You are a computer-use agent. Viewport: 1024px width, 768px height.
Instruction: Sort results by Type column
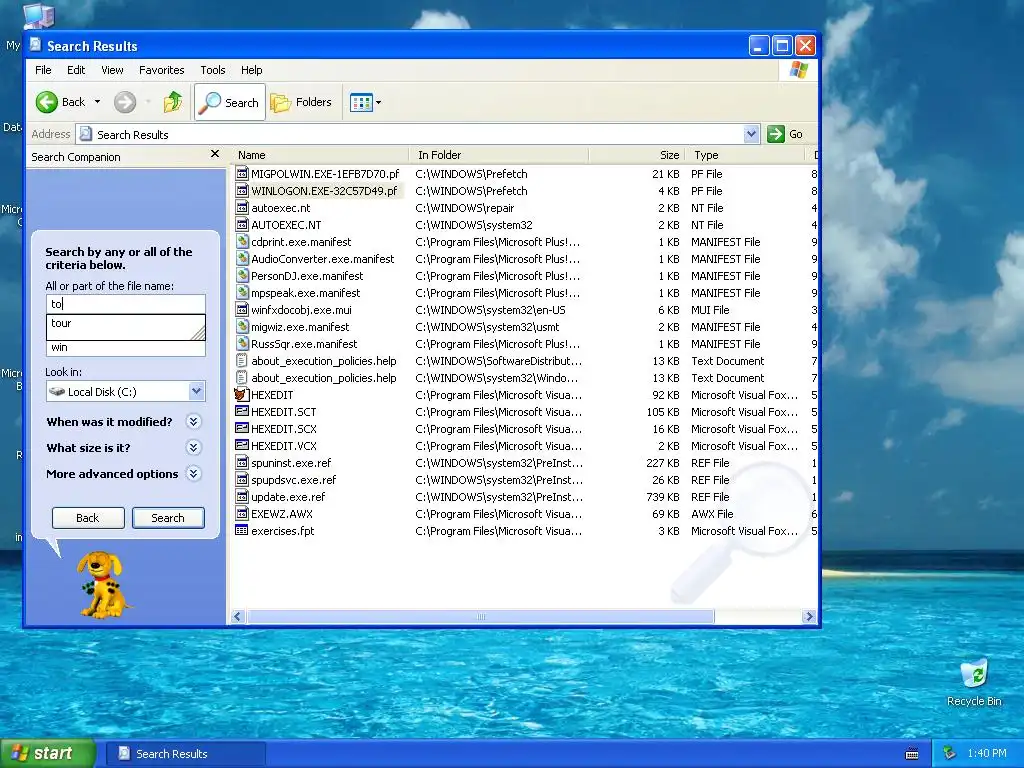click(x=744, y=155)
